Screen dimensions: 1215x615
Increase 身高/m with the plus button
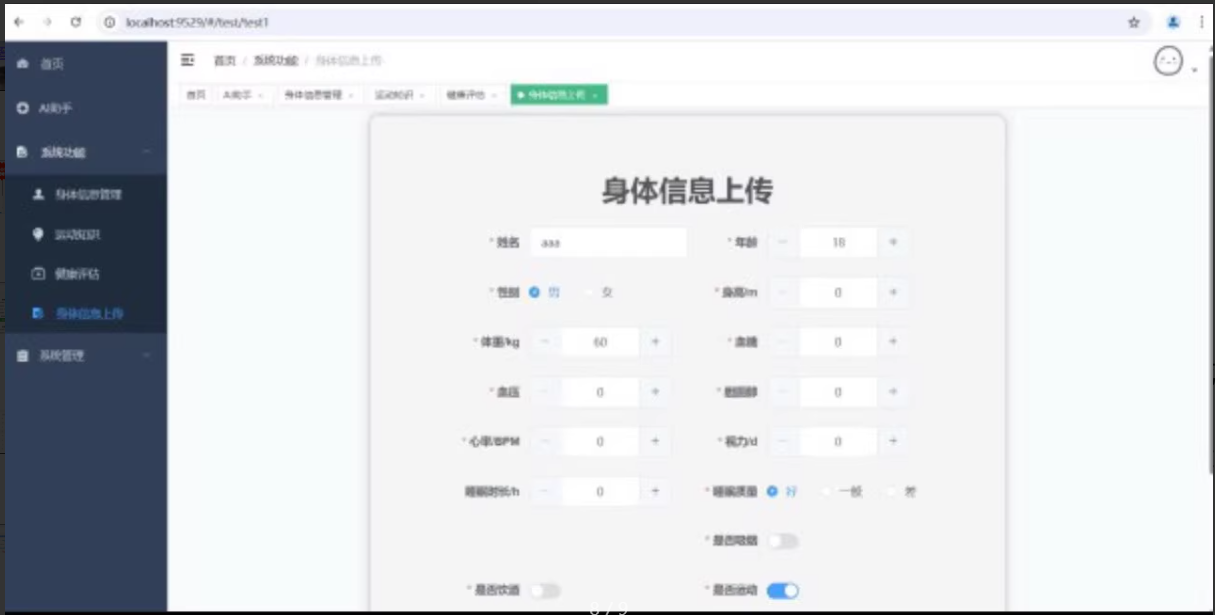tap(893, 292)
